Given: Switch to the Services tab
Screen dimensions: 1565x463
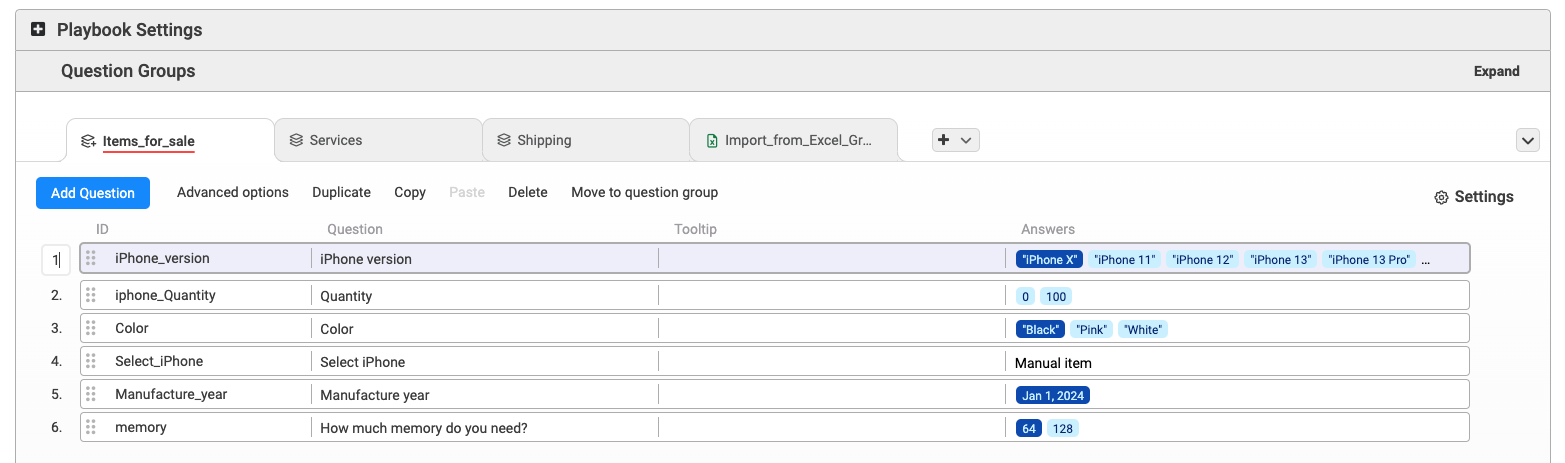Looking at the screenshot, I should pos(378,140).
